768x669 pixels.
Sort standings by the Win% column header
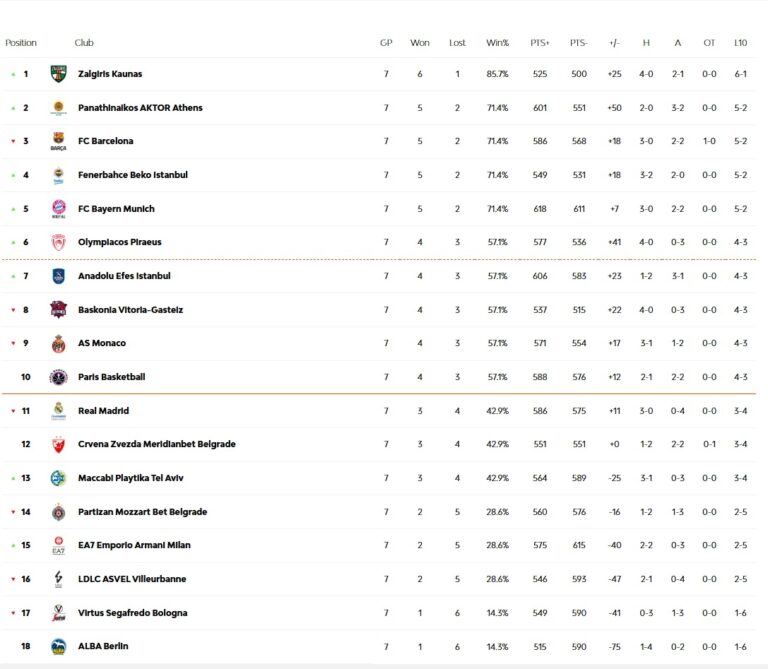click(497, 43)
